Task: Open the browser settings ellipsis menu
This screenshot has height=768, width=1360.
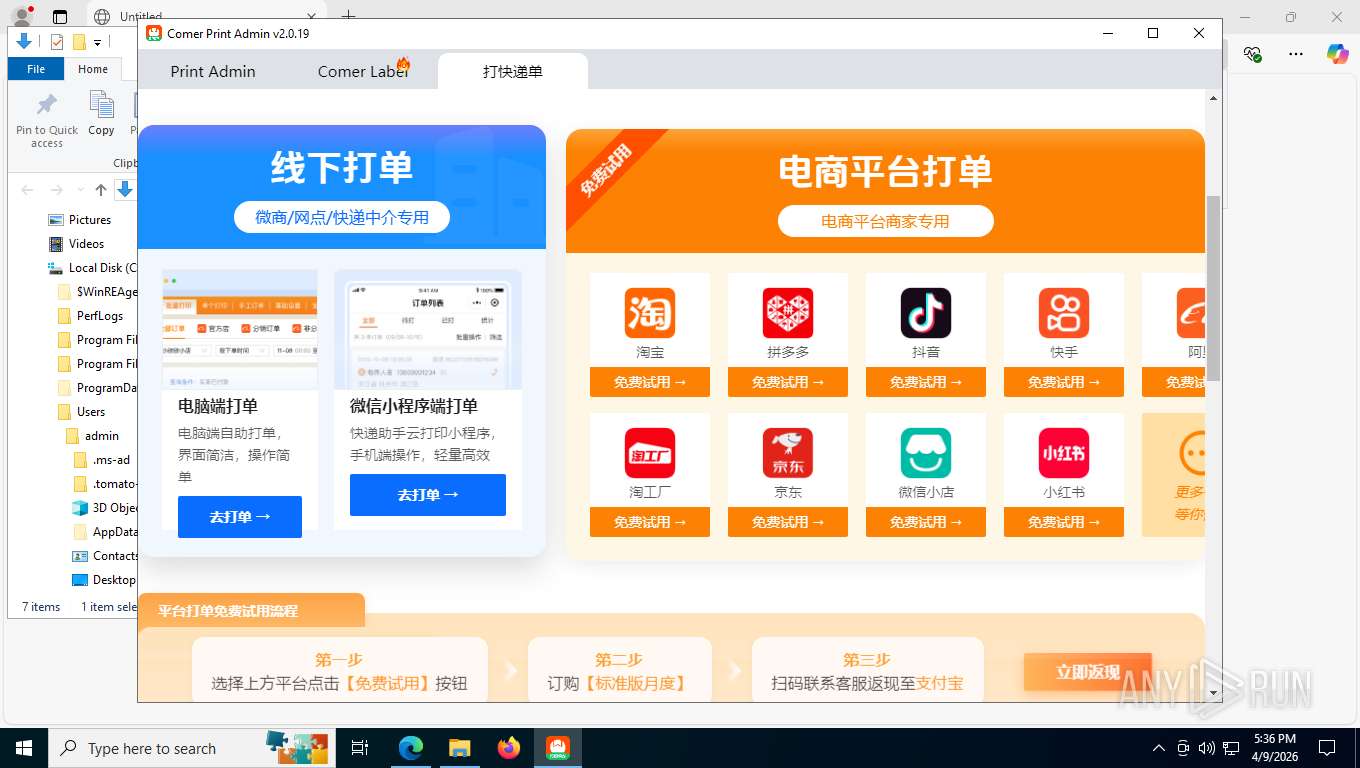Action: click(1296, 54)
